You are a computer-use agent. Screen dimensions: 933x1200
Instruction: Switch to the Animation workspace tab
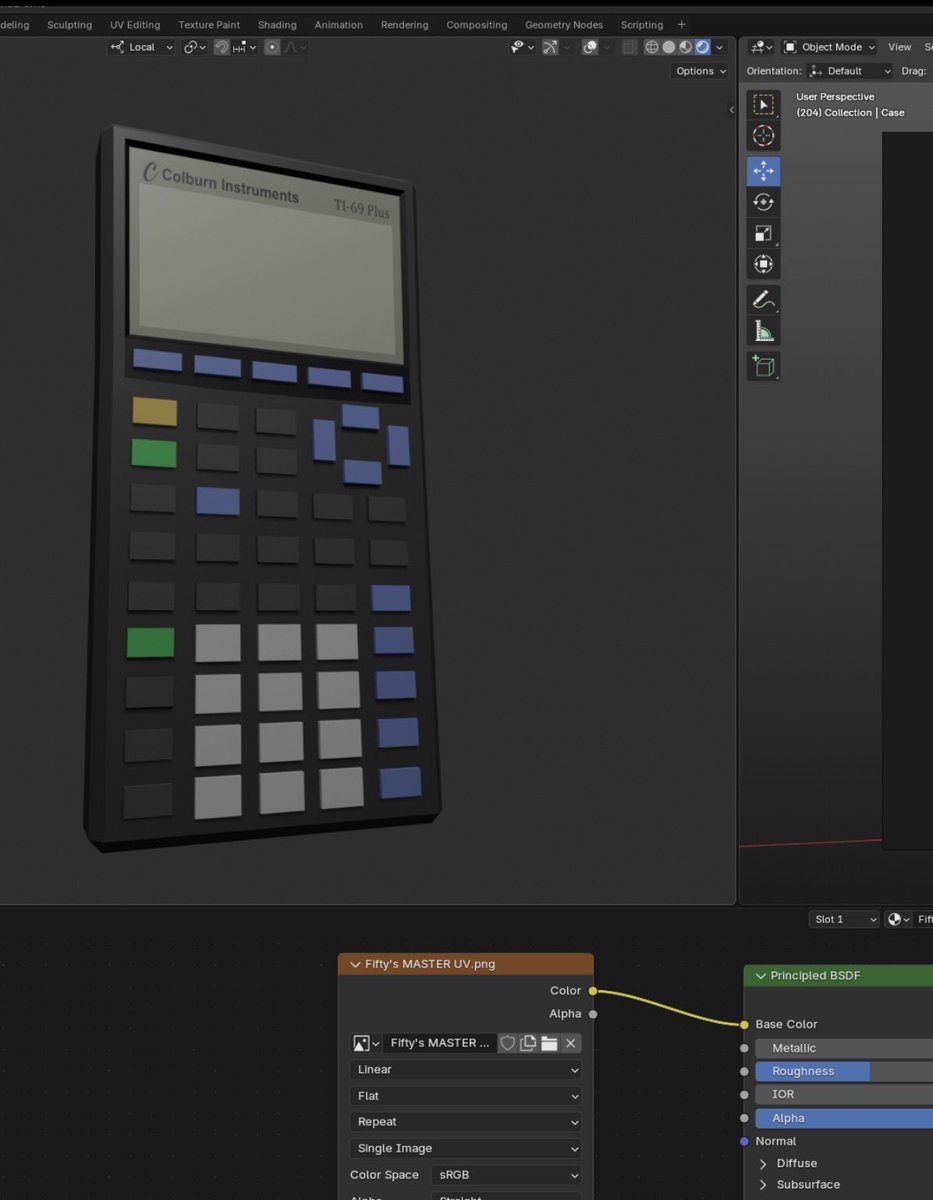click(339, 24)
